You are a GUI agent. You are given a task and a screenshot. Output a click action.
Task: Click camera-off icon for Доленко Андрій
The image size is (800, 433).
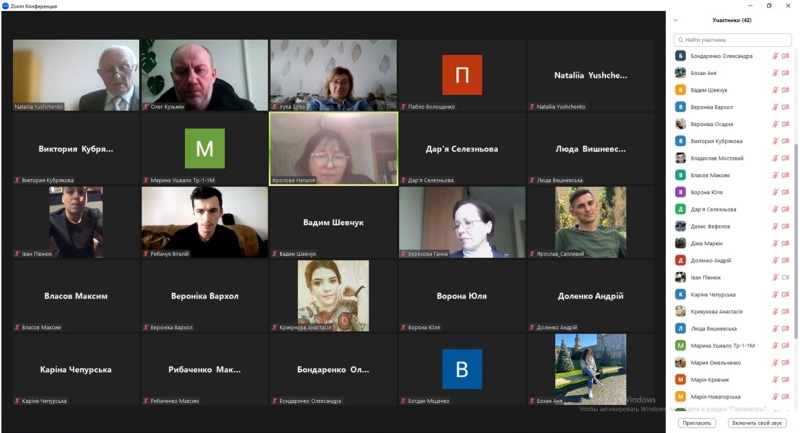coord(786,260)
